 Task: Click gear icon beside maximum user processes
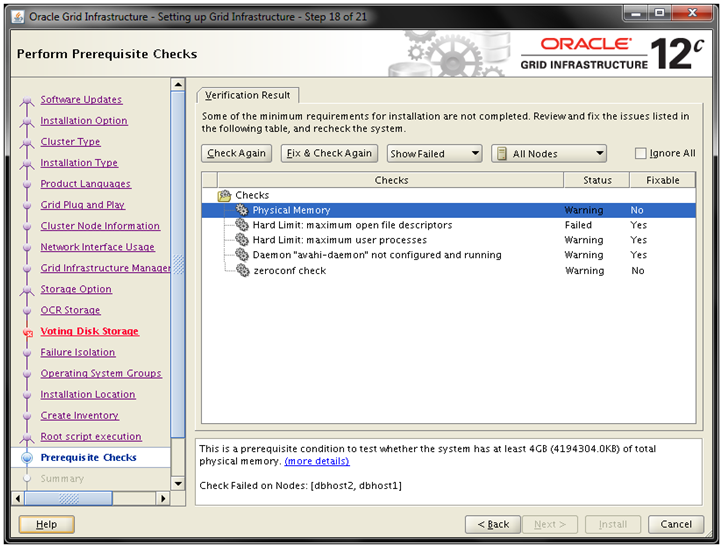pyautogui.click(x=242, y=240)
